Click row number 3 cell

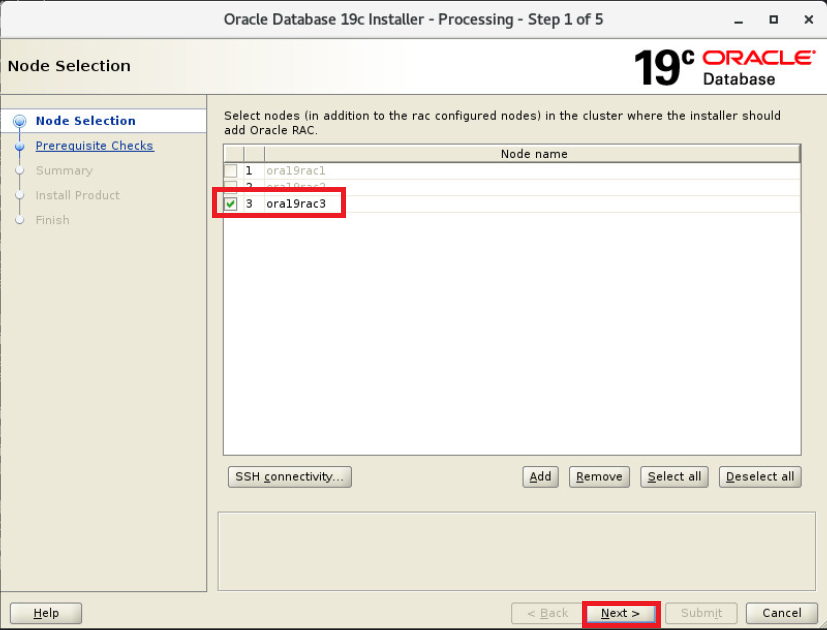pyautogui.click(x=254, y=204)
